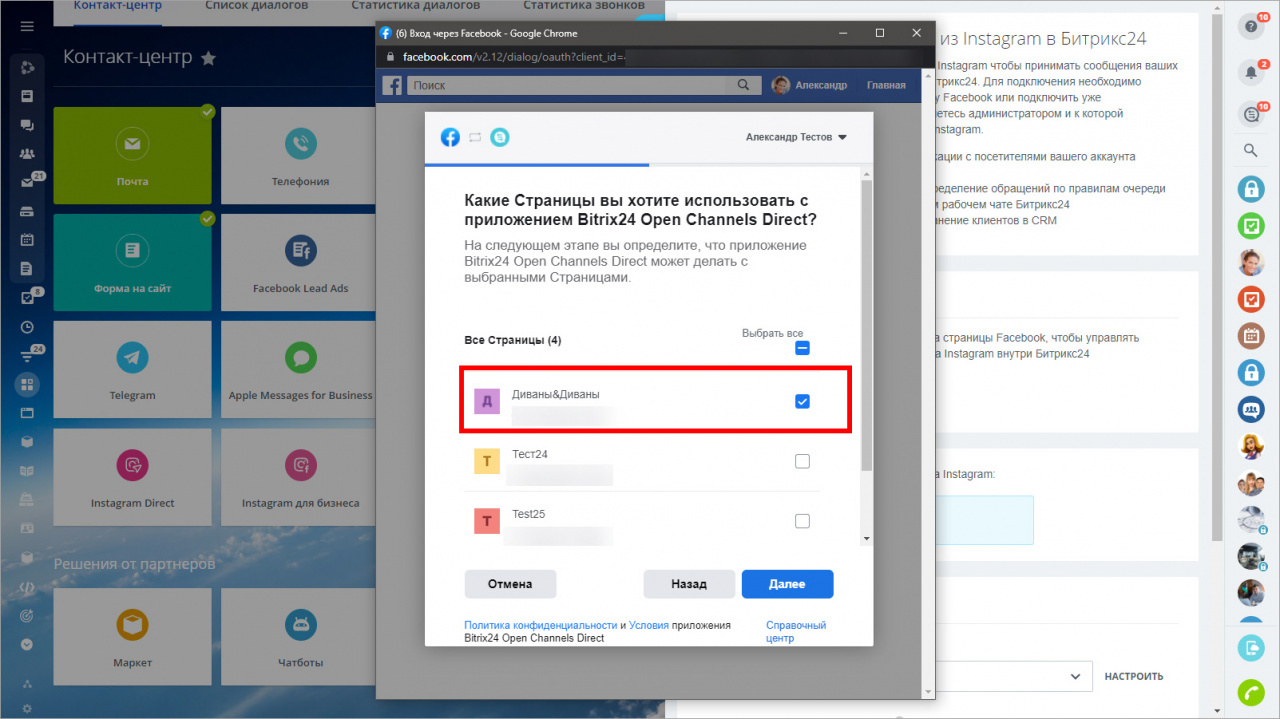Click the clock icon in left sidebar
1280x719 pixels.
(27, 327)
